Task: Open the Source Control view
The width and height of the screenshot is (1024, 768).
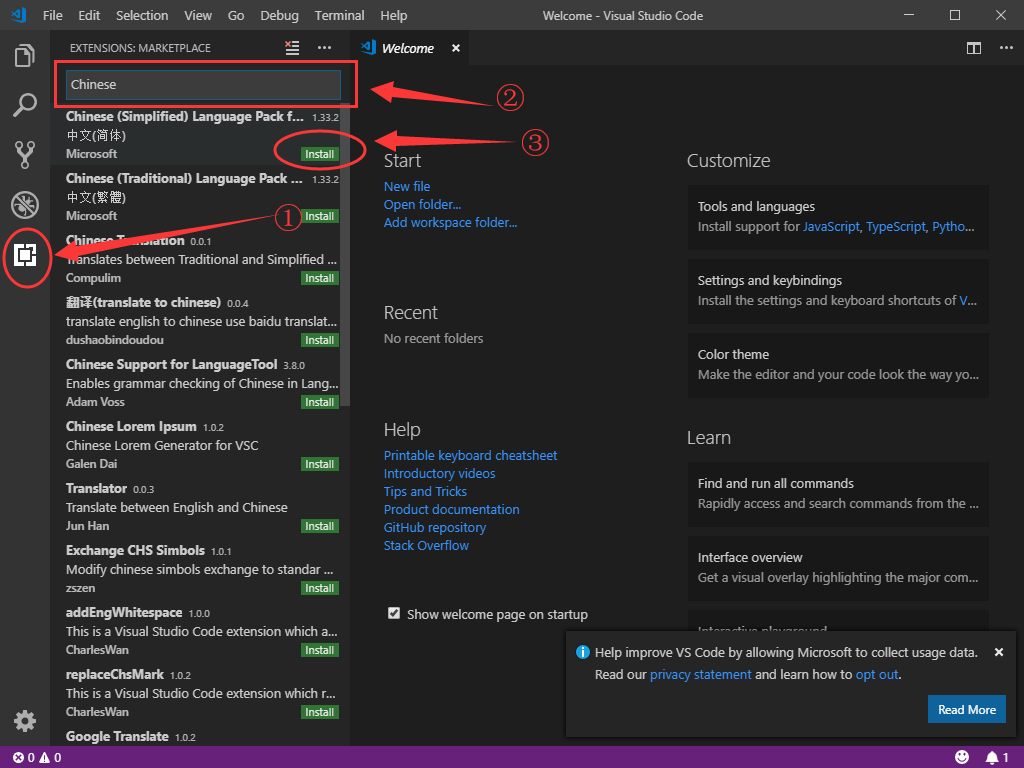Action: pyautogui.click(x=25, y=154)
